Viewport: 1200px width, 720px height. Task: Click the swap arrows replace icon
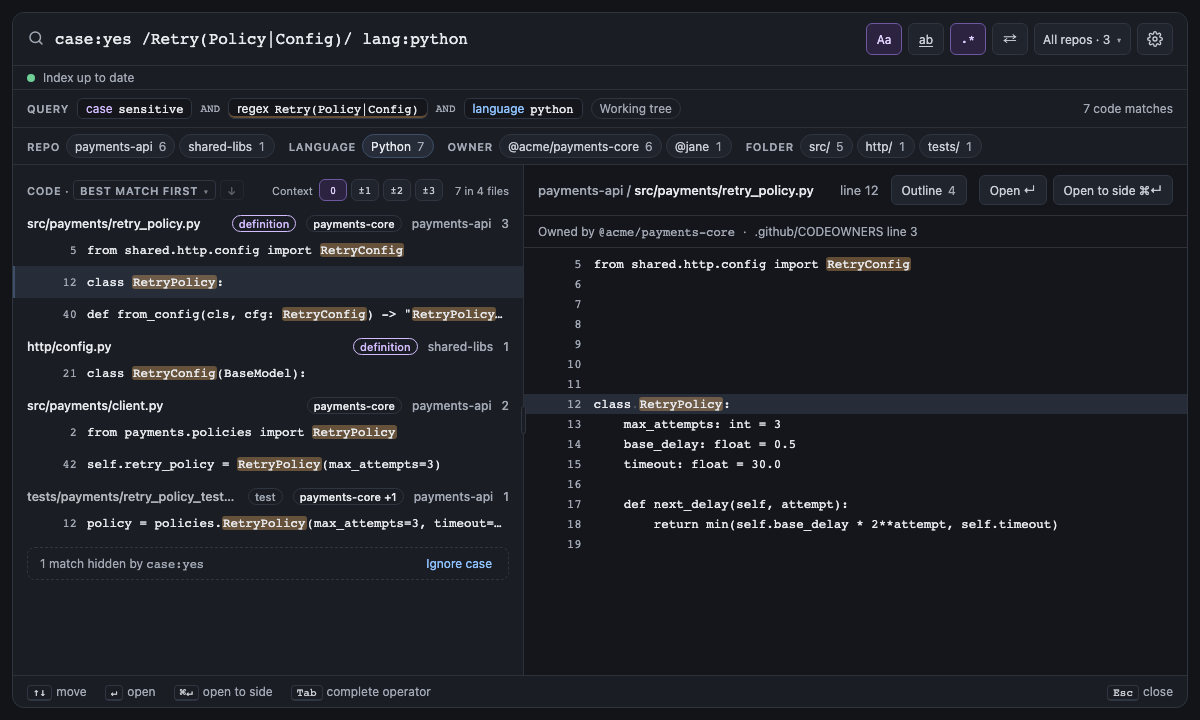[x=1010, y=39]
